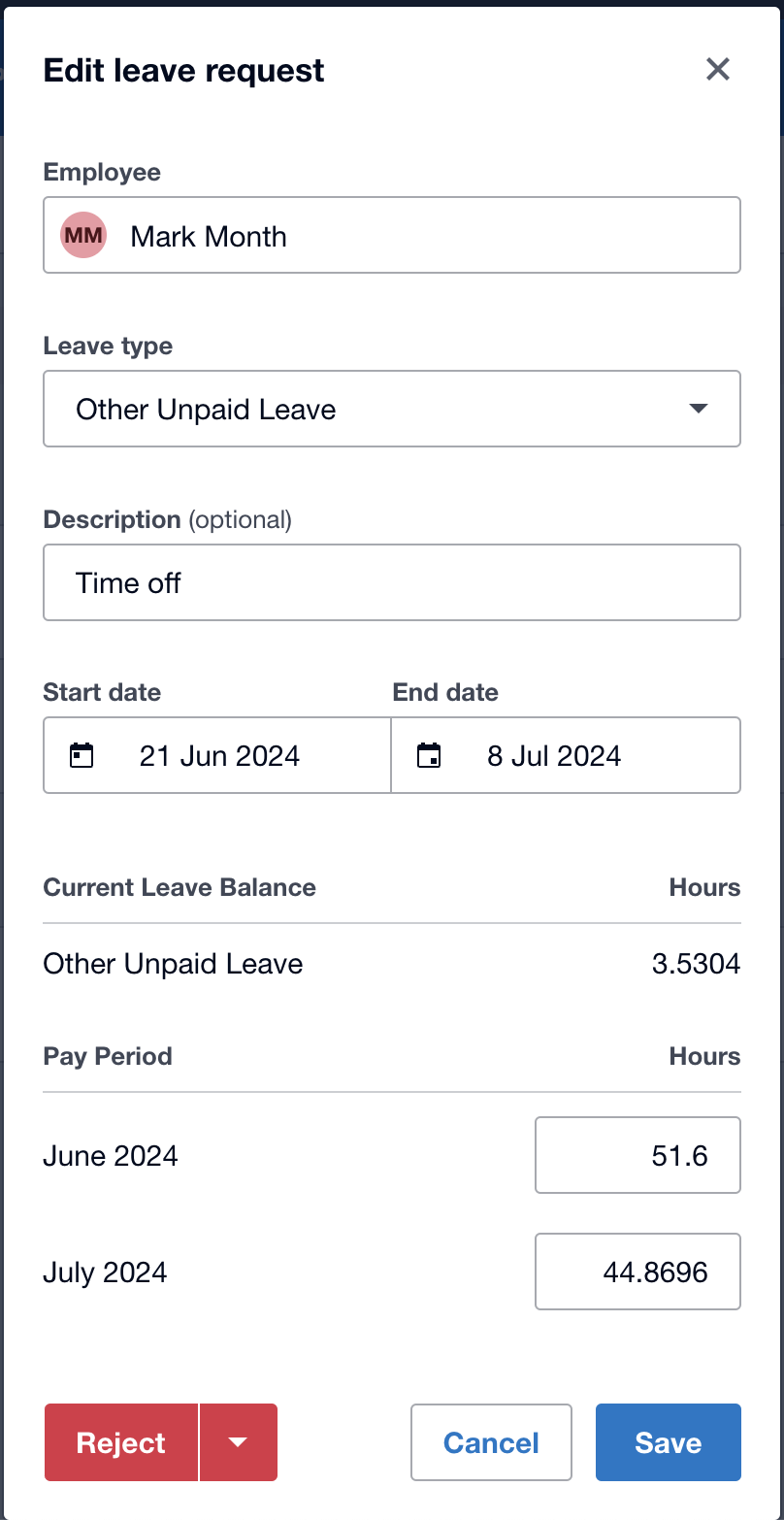Expand the Leave type dropdown arrow
The image size is (784, 1520).
tap(698, 409)
